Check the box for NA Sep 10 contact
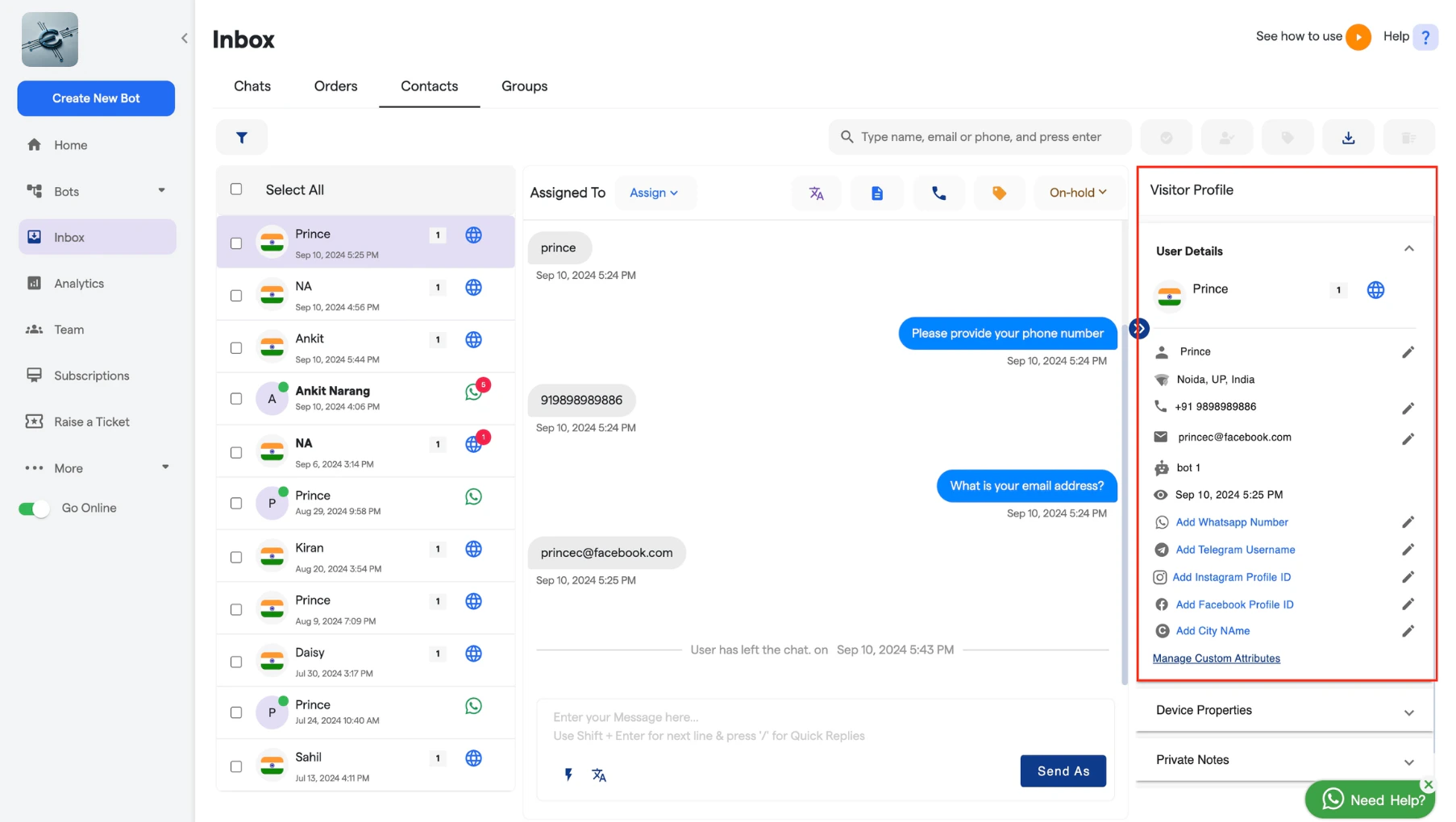This screenshot has width=1456, height=822. pyautogui.click(x=236, y=296)
